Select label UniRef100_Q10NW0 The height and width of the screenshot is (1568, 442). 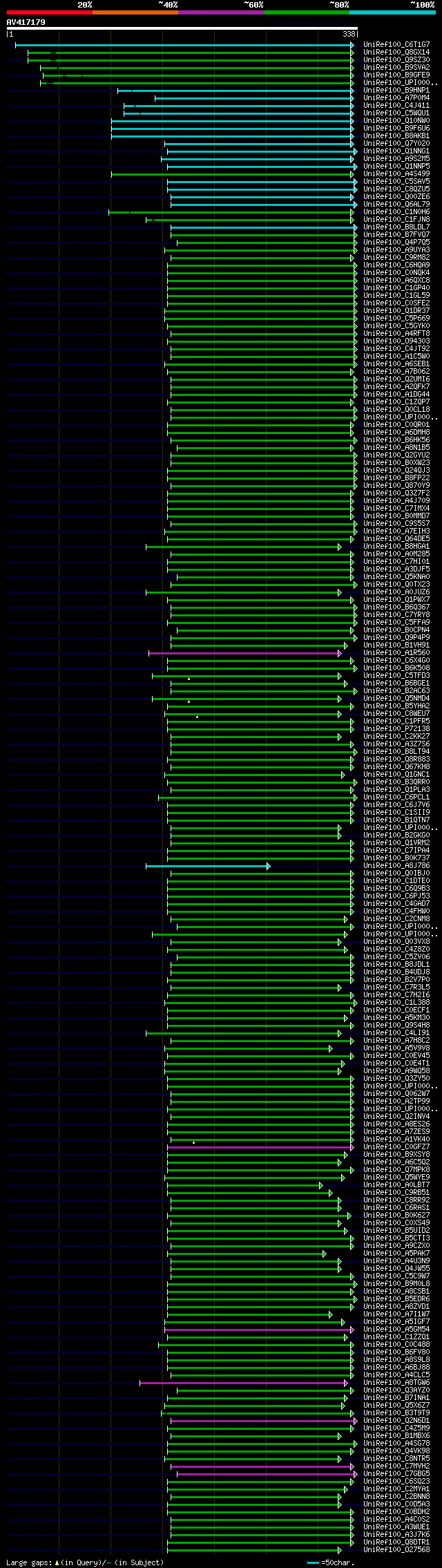(x=396, y=121)
